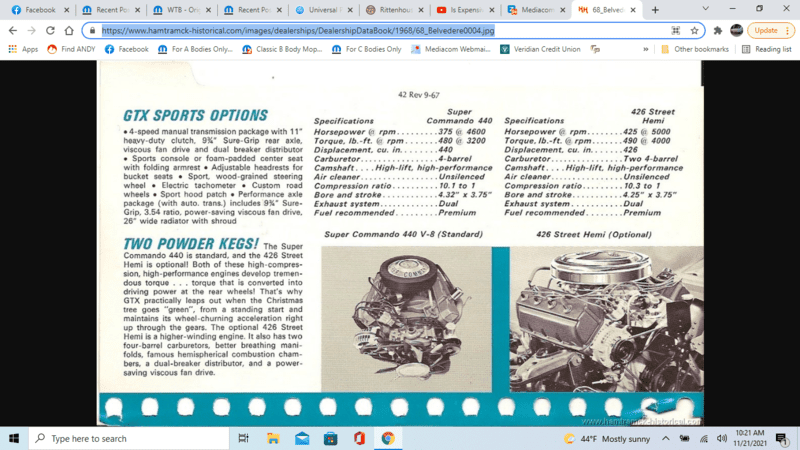800x450 pixels.
Task: Open the Veridian Credit Union bookmark
Action: pyautogui.click(x=540, y=49)
